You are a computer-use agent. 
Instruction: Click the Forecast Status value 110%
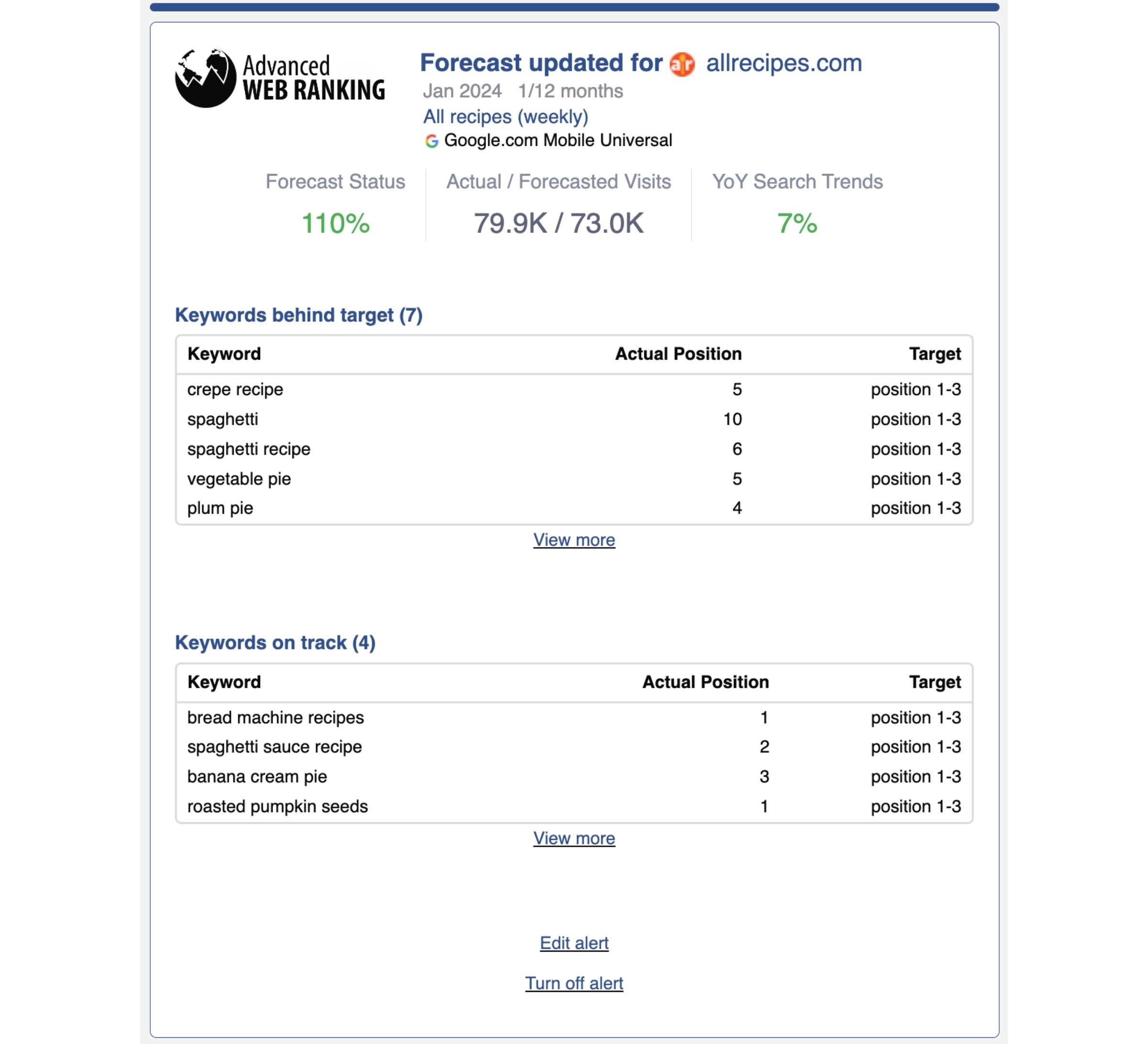(335, 223)
